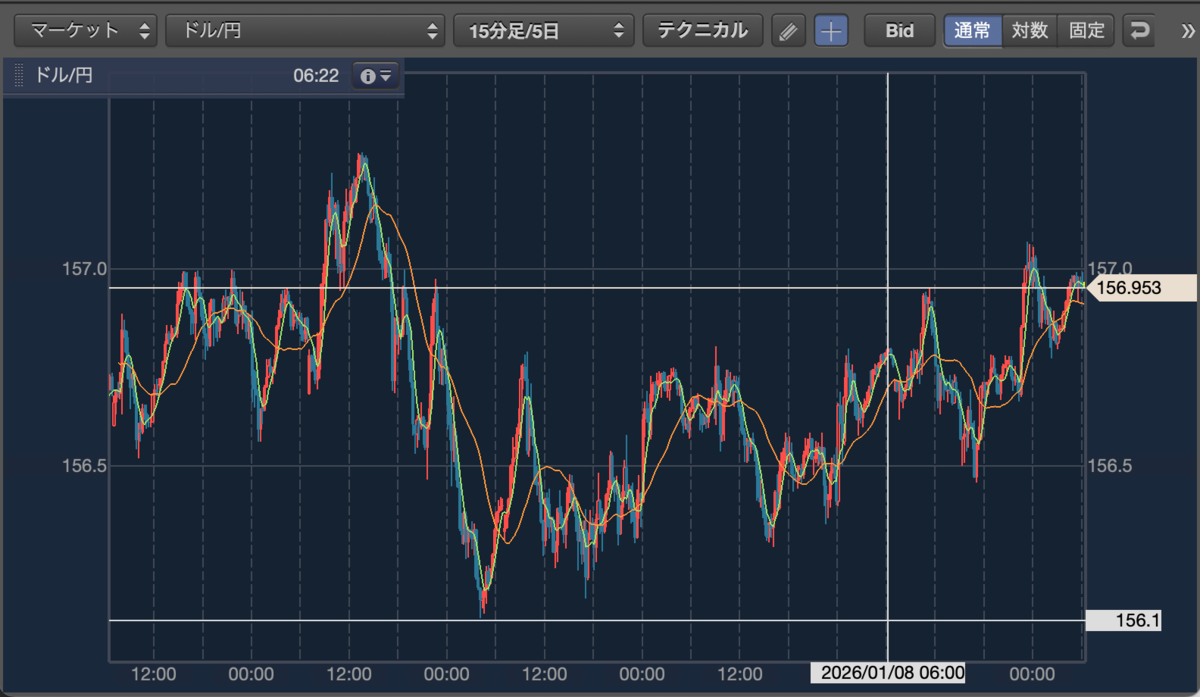Click the return arrow reset icon

pyautogui.click(x=1139, y=31)
